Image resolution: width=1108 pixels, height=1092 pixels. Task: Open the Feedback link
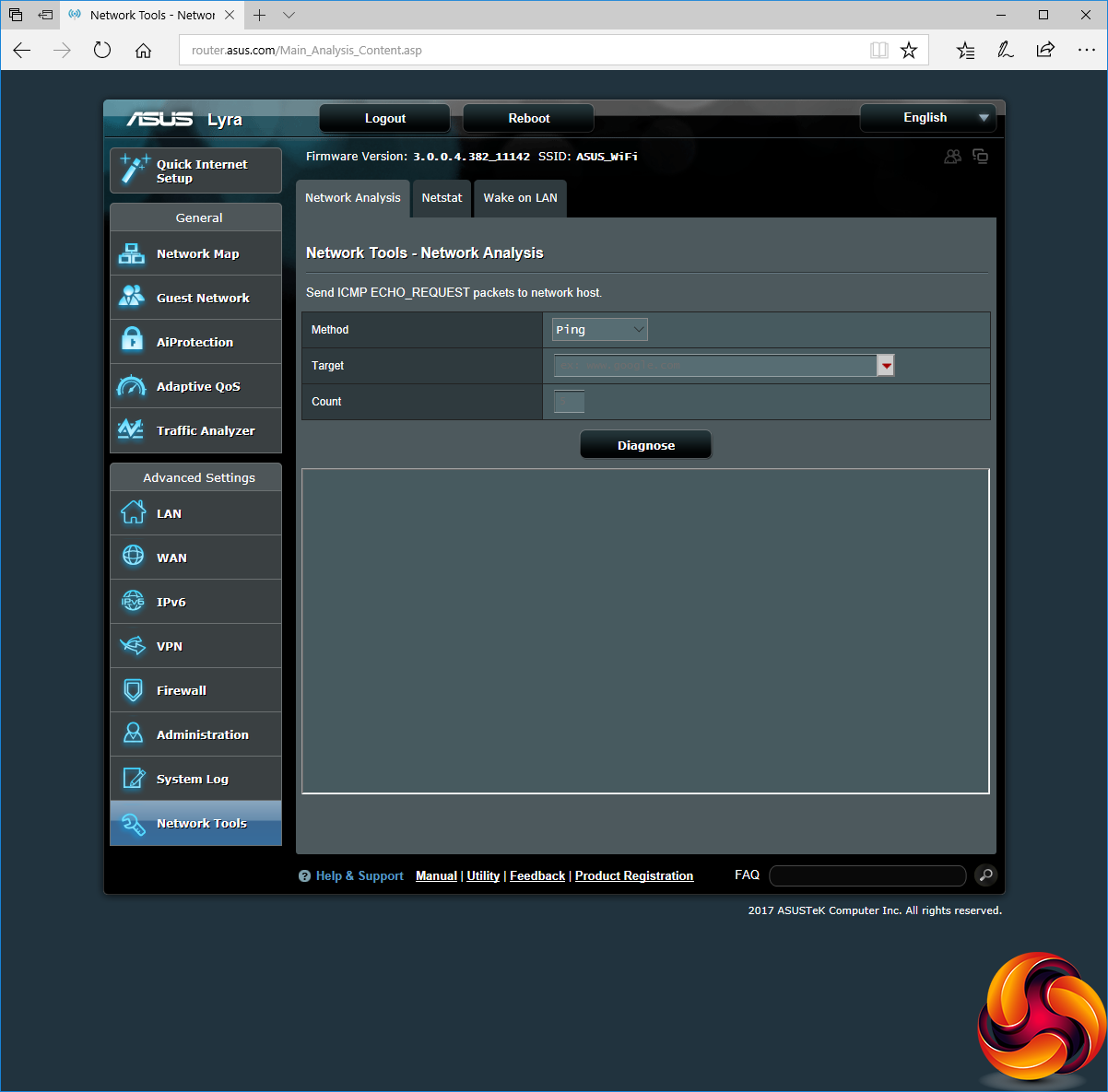pyautogui.click(x=537, y=876)
